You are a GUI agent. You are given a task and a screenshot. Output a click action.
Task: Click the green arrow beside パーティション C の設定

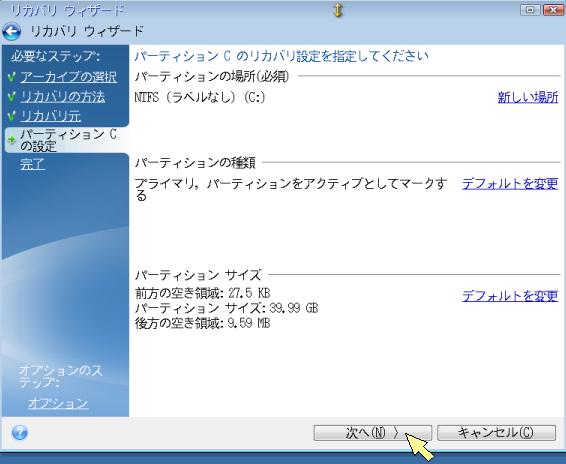pos(12,139)
